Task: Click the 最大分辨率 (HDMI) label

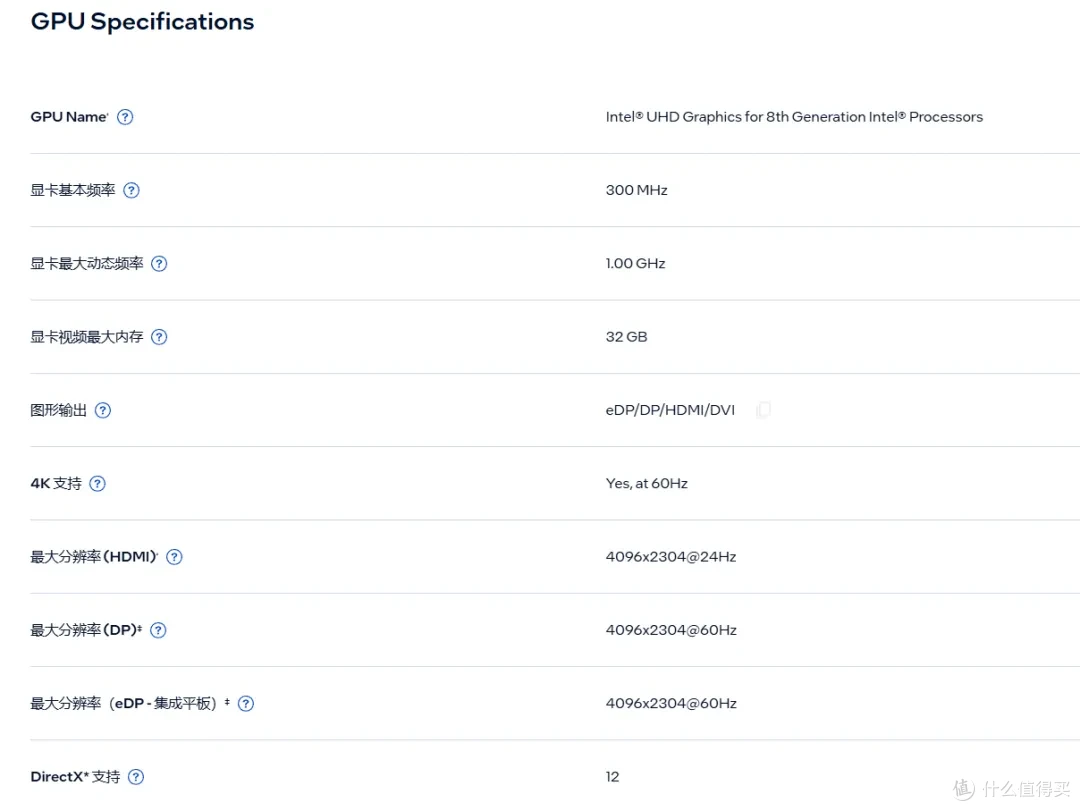Action: 94,557
